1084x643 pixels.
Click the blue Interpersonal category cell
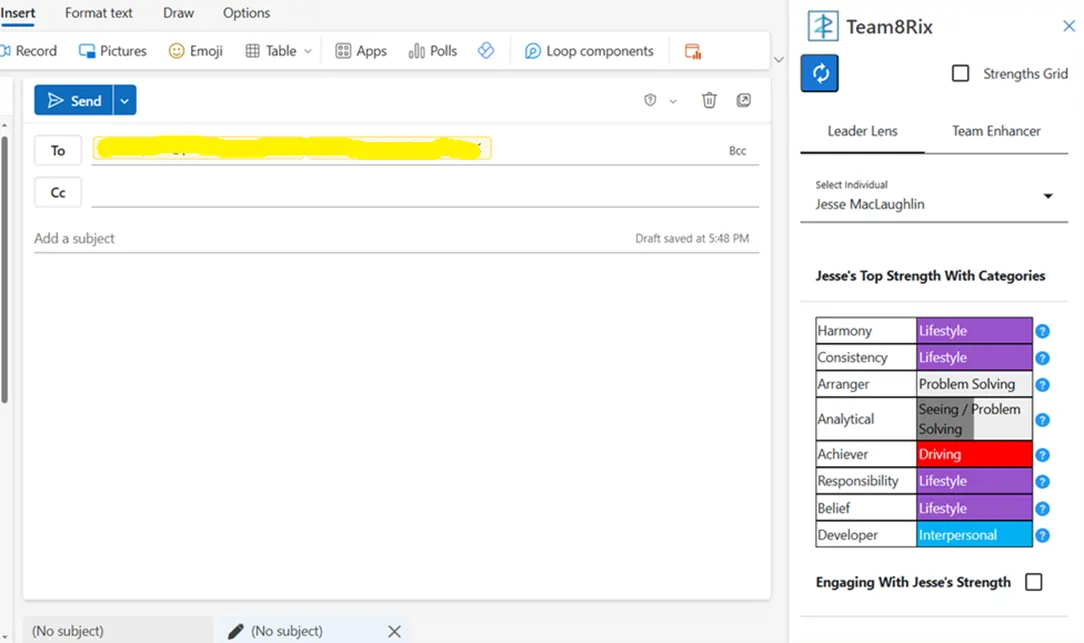(x=974, y=535)
